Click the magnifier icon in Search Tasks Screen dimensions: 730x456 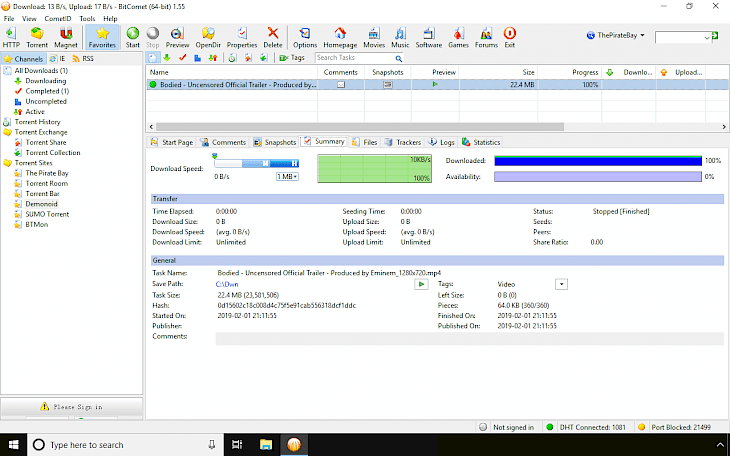[x=399, y=58]
